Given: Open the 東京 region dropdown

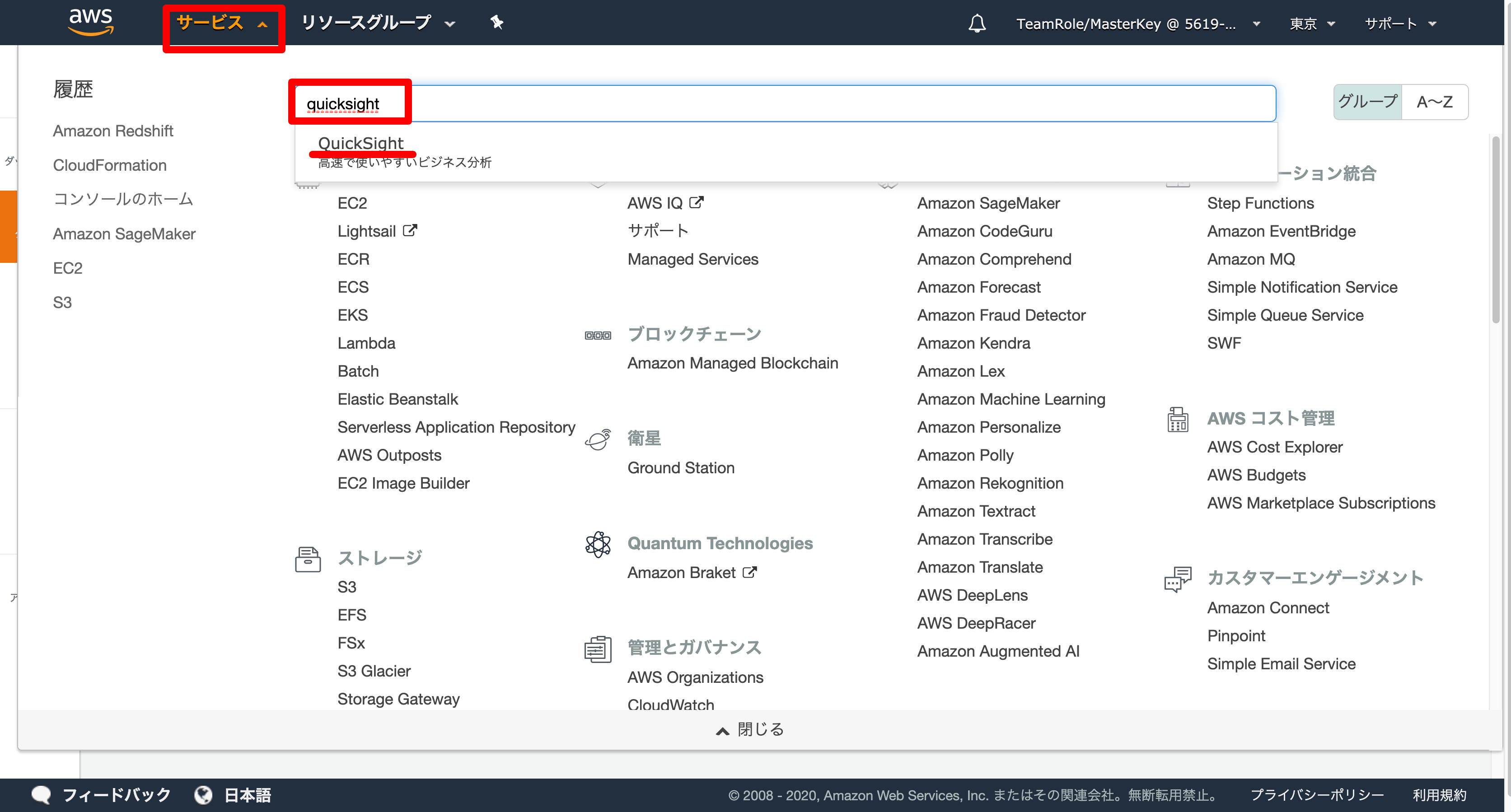Looking at the screenshot, I should pyautogui.click(x=1312, y=23).
